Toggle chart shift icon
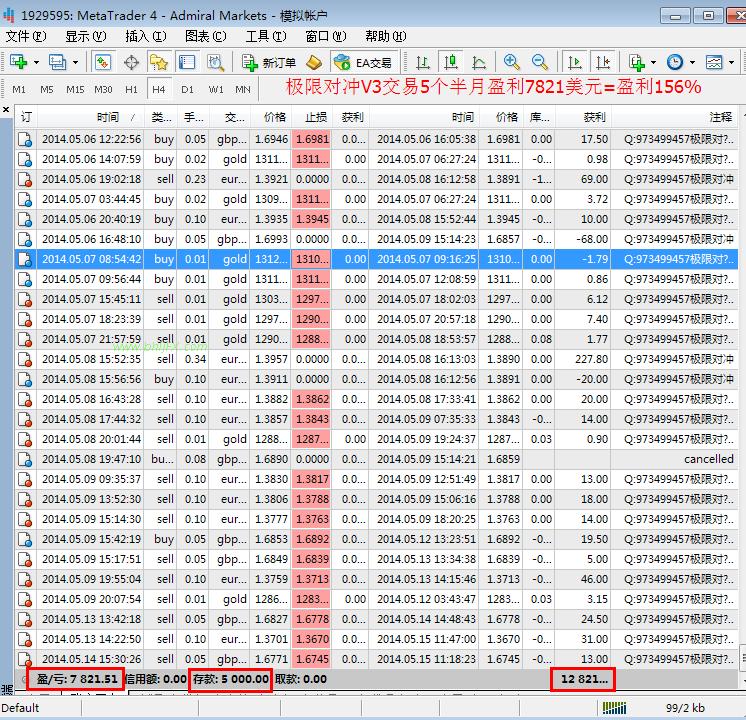 click(x=603, y=62)
